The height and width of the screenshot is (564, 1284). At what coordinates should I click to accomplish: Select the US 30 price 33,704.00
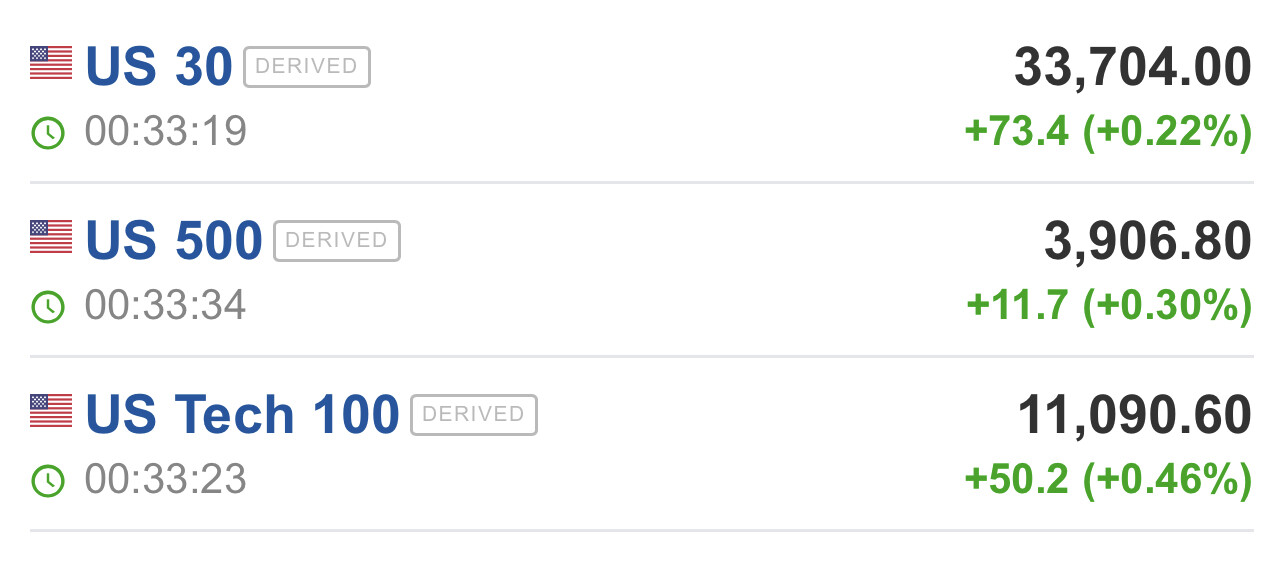pyautogui.click(x=1132, y=68)
